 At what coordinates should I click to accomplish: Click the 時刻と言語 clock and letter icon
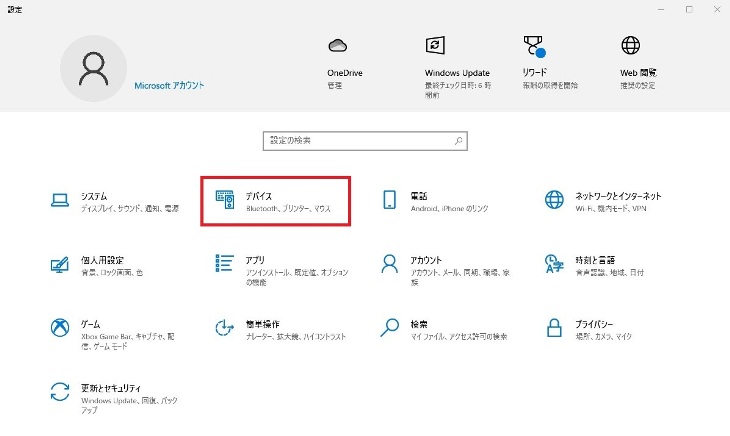pyautogui.click(x=554, y=263)
